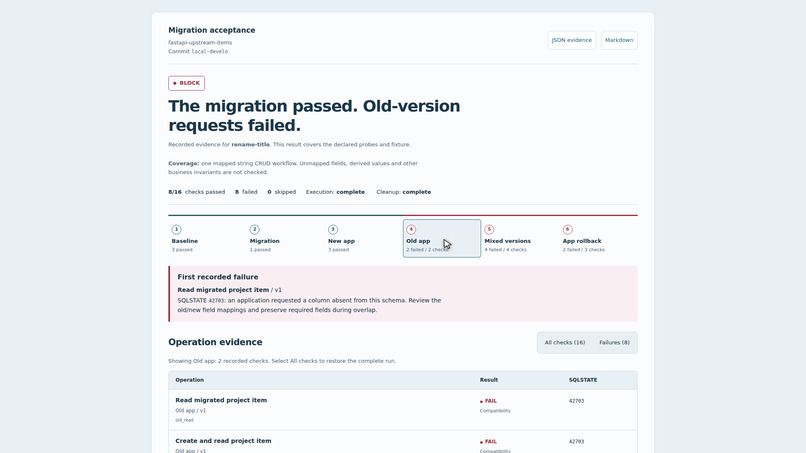Click FAIL result for Read migrated project item

tap(488, 401)
